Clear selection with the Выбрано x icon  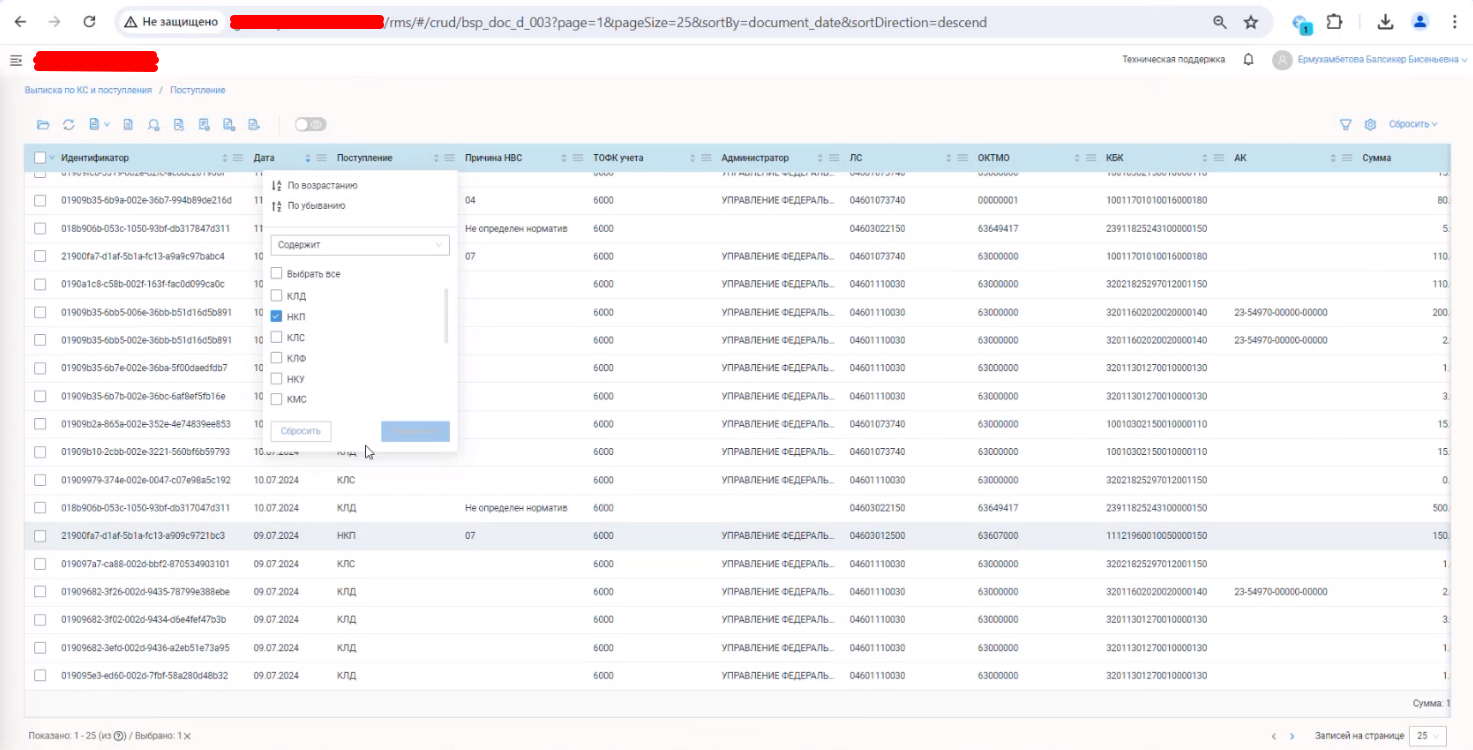(187, 736)
